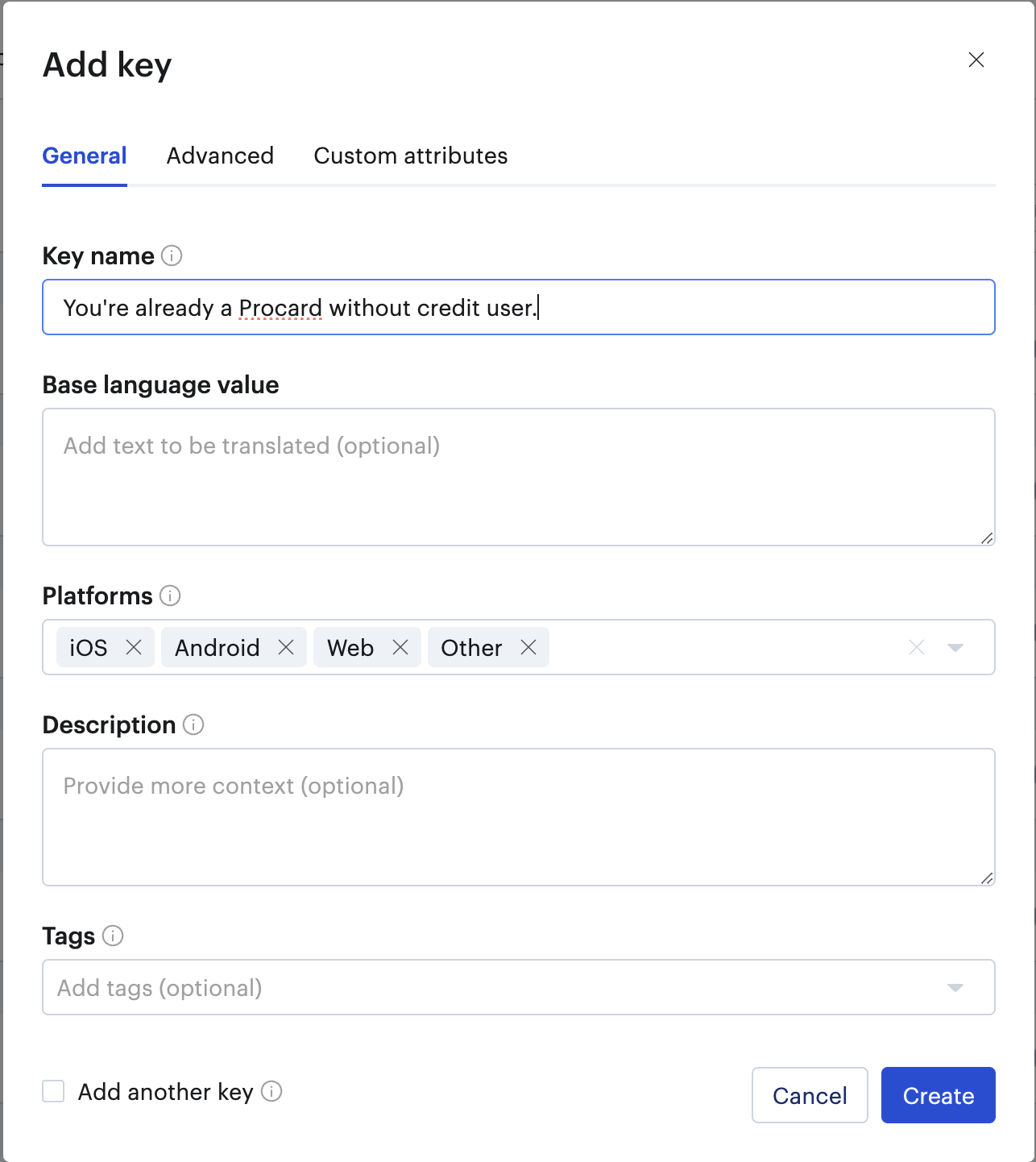Remove the iOS platform chip
Viewport: 1036px width, 1162px height.
point(134,647)
